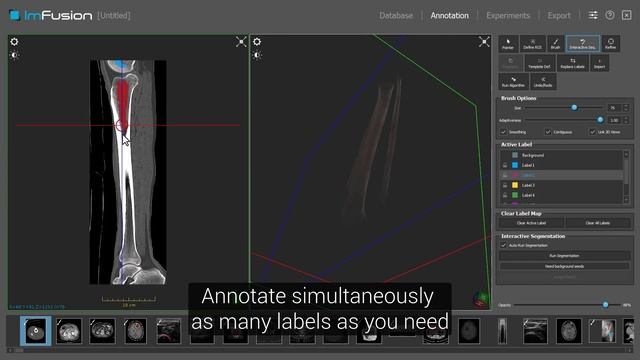Open the Template Def. tool
Viewport: 640px width, 360px height.
[x=539, y=63]
